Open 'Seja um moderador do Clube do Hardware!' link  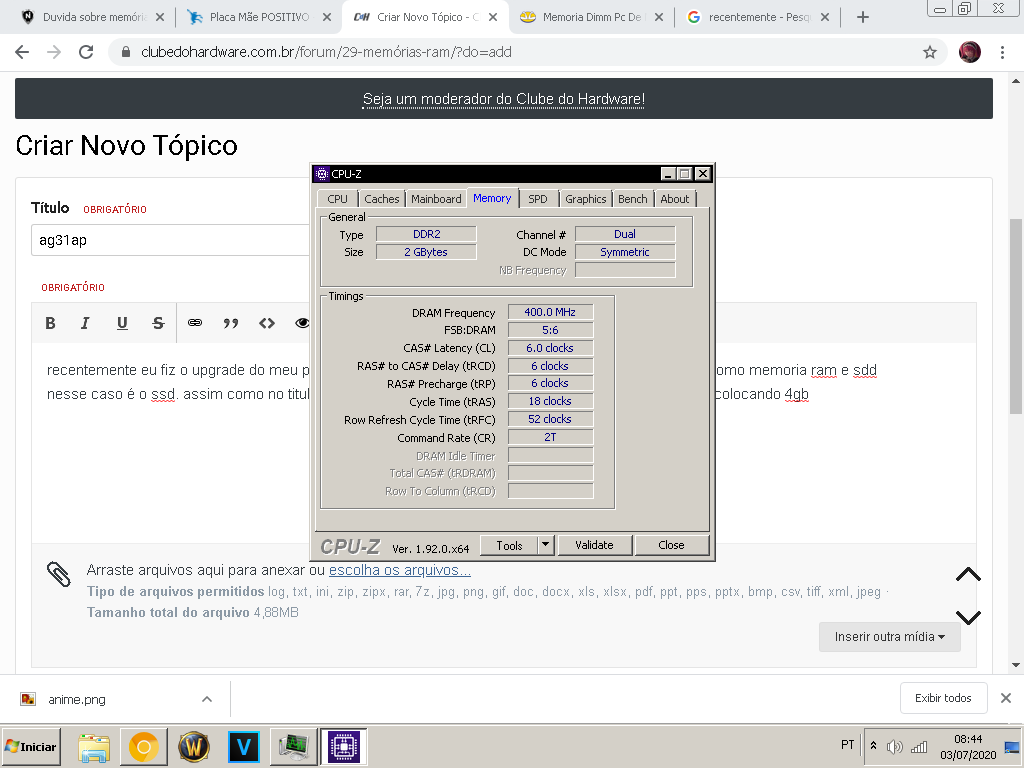tap(504, 99)
